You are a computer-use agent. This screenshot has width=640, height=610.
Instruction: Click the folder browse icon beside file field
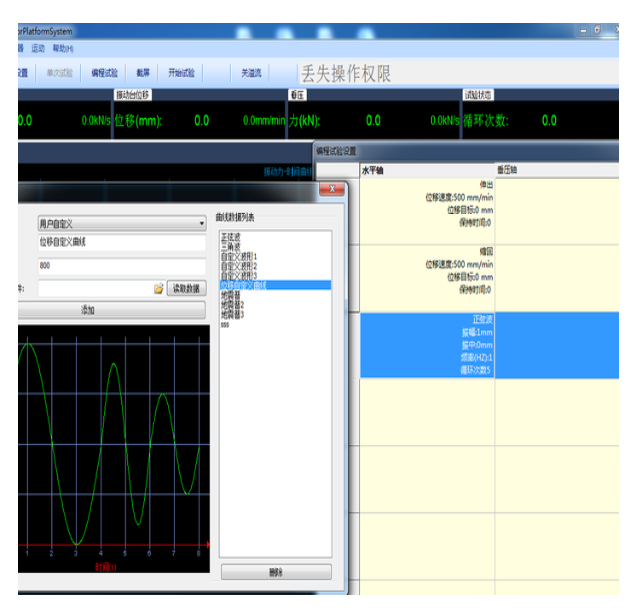tap(158, 288)
